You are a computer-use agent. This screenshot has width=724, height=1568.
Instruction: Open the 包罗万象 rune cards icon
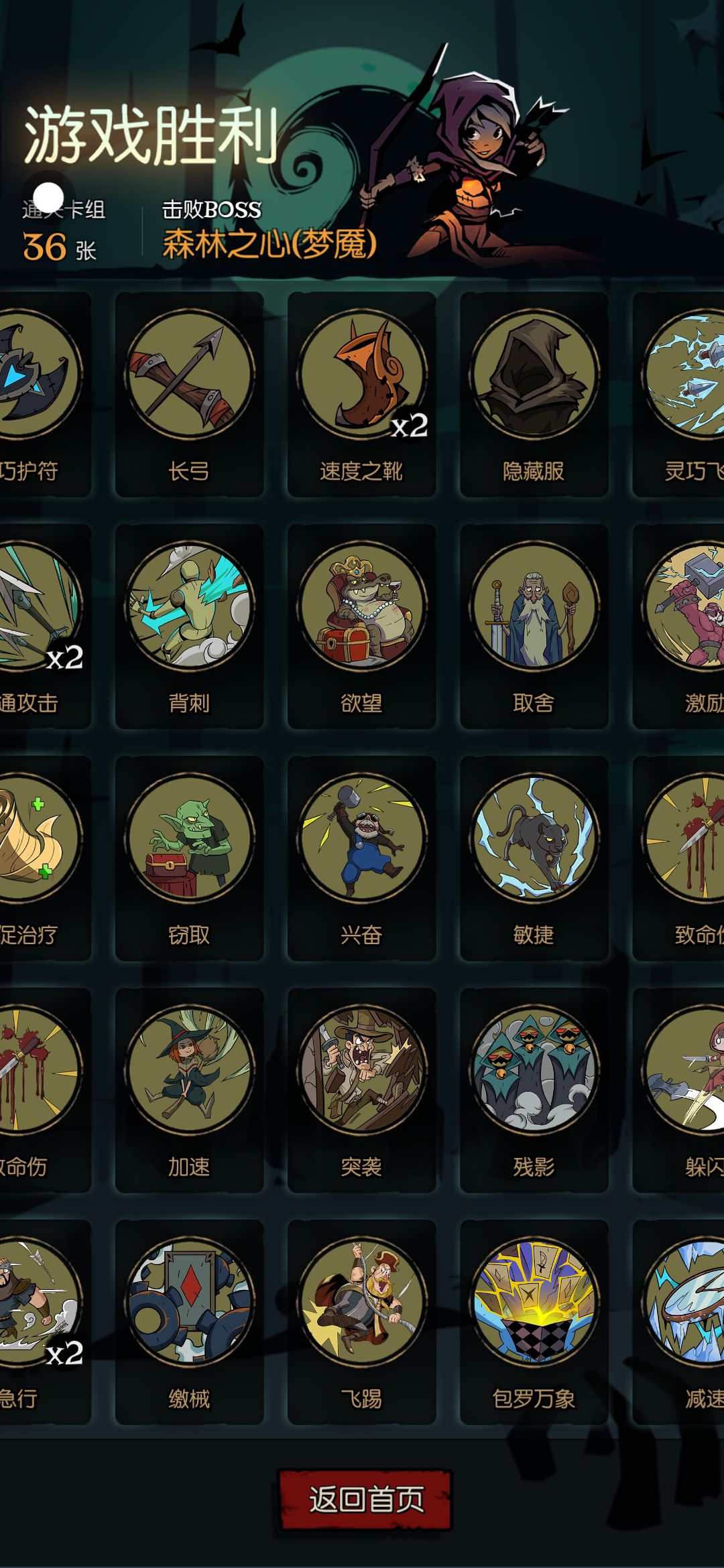(534, 1301)
